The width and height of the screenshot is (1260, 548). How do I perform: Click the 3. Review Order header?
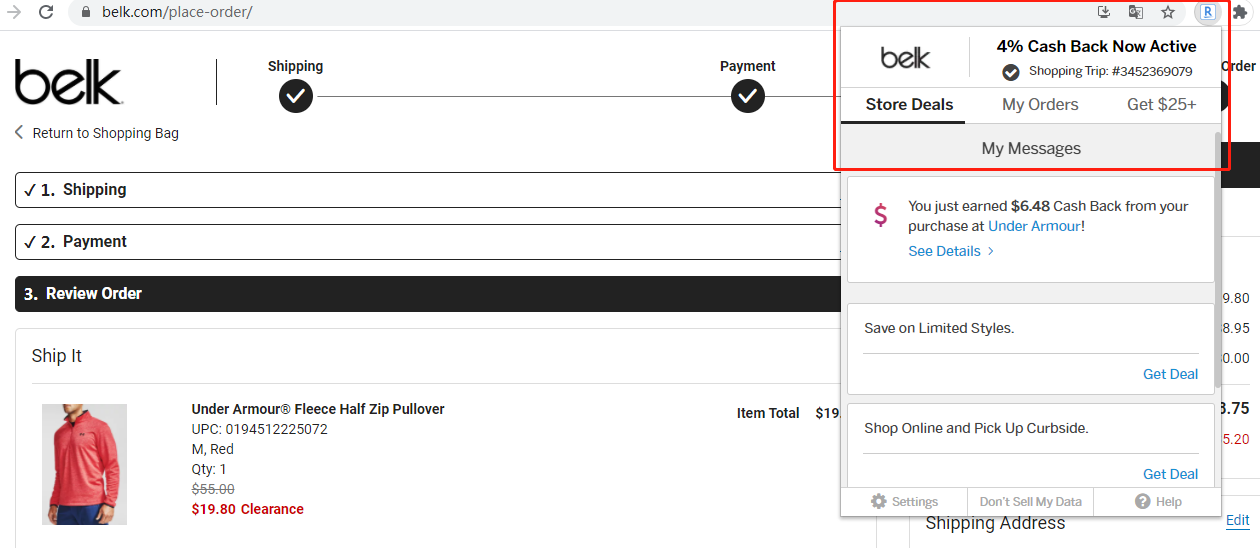pos(427,294)
